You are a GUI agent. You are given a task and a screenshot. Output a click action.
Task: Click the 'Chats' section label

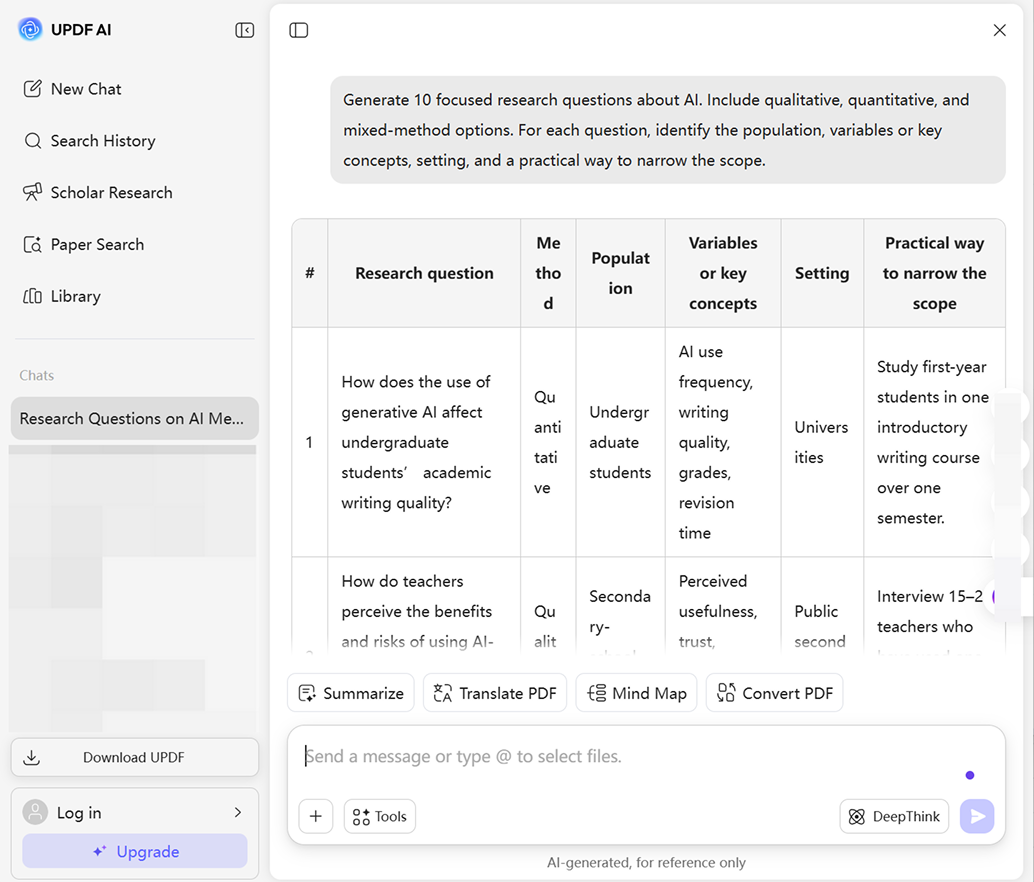(x=36, y=376)
